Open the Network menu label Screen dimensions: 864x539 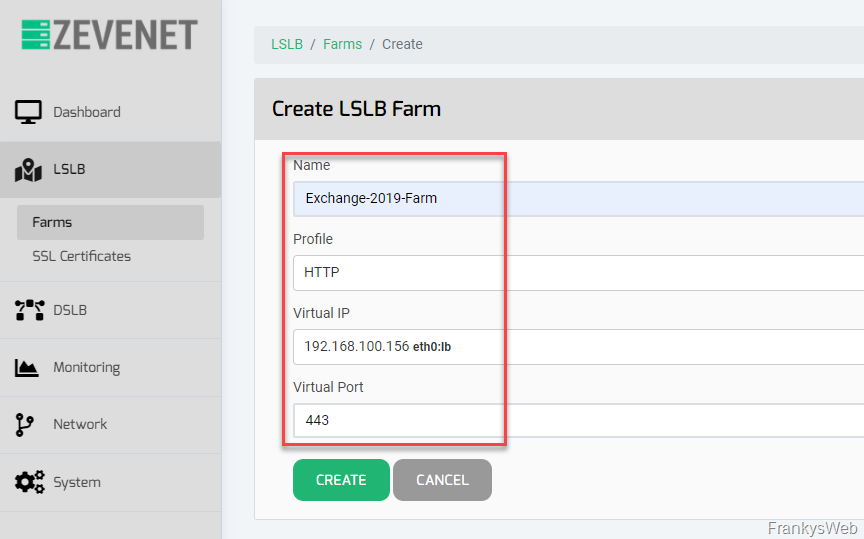tap(80, 425)
